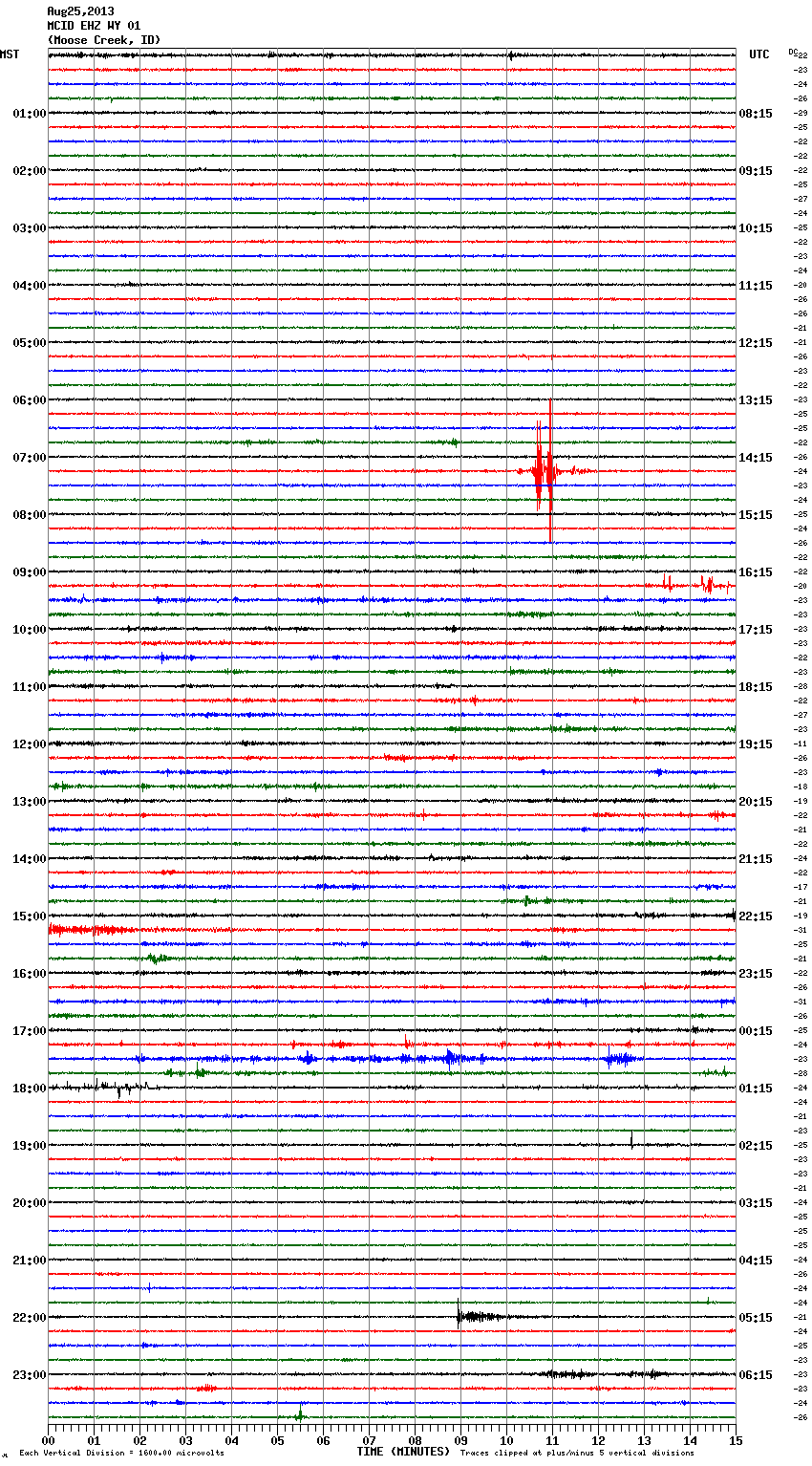This screenshot has height=1466, width=812.
Task: Click the '10:00' MST time label
Action: point(30,630)
